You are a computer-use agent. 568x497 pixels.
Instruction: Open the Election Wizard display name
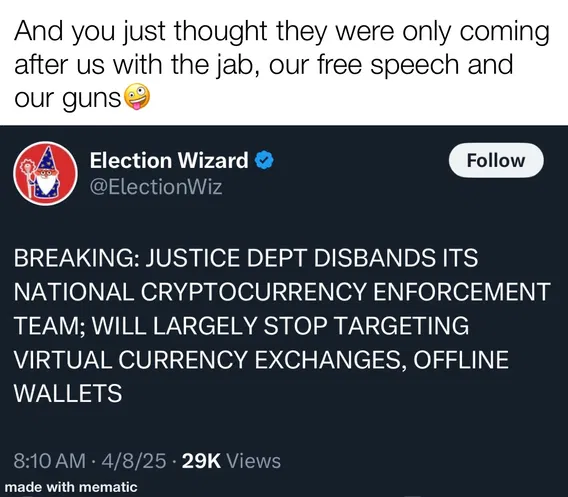pos(169,160)
